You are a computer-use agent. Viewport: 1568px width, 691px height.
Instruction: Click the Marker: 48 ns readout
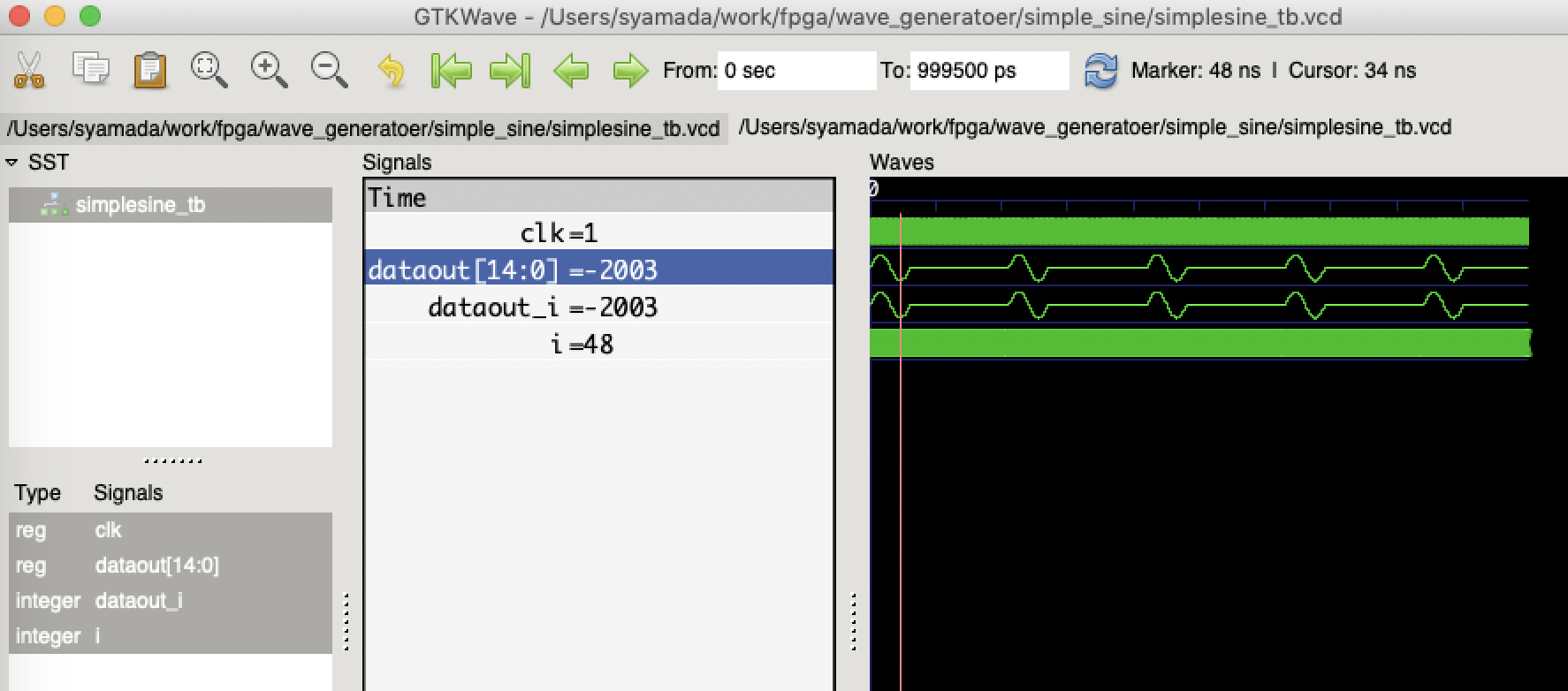click(1196, 70)
